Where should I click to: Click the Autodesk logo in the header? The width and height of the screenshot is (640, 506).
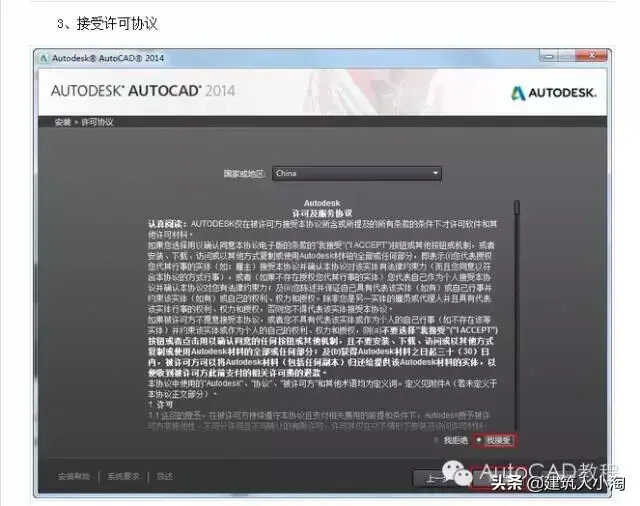tap(554, 93)
